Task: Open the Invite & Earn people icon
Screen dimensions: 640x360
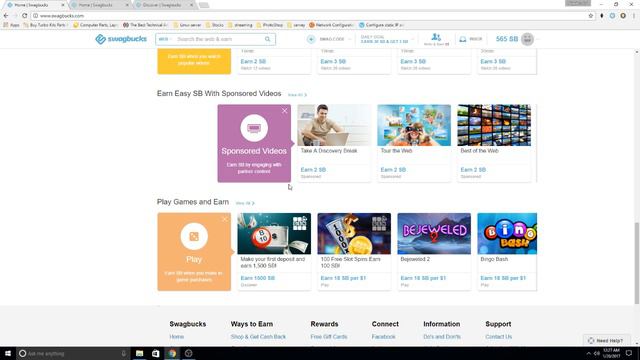Action: pos(436,37)
